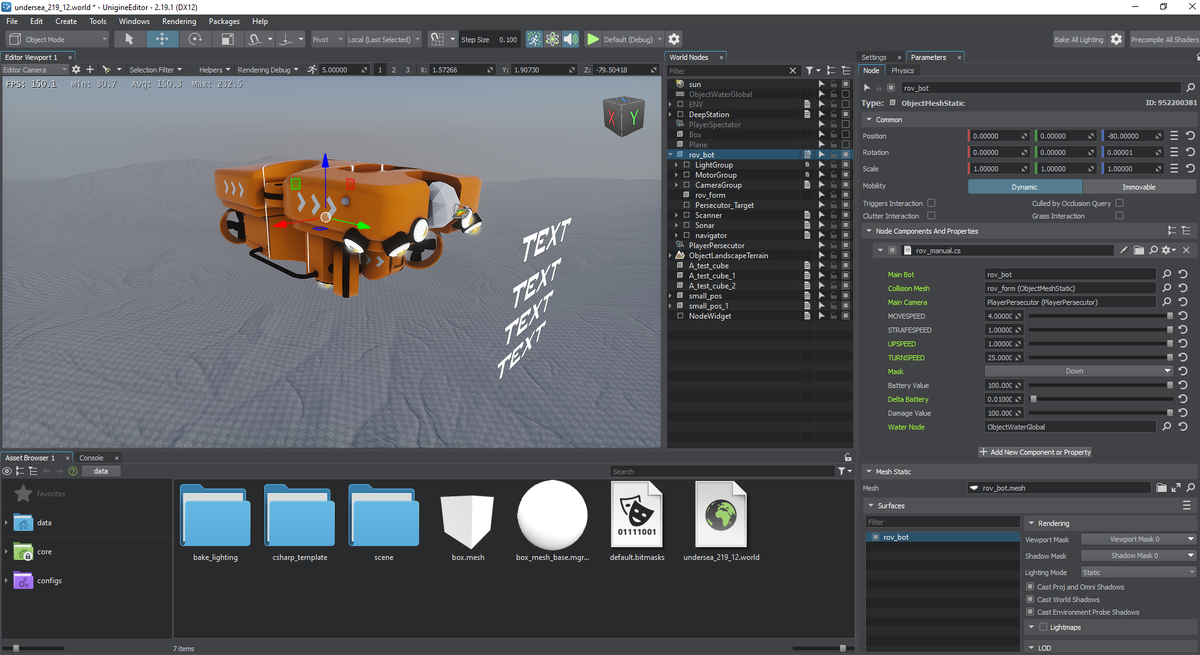The width and height of the screenshot is (1200, 655).
Task: Toggle Cast Proj and Omni Shadows
Action: 1031,587
